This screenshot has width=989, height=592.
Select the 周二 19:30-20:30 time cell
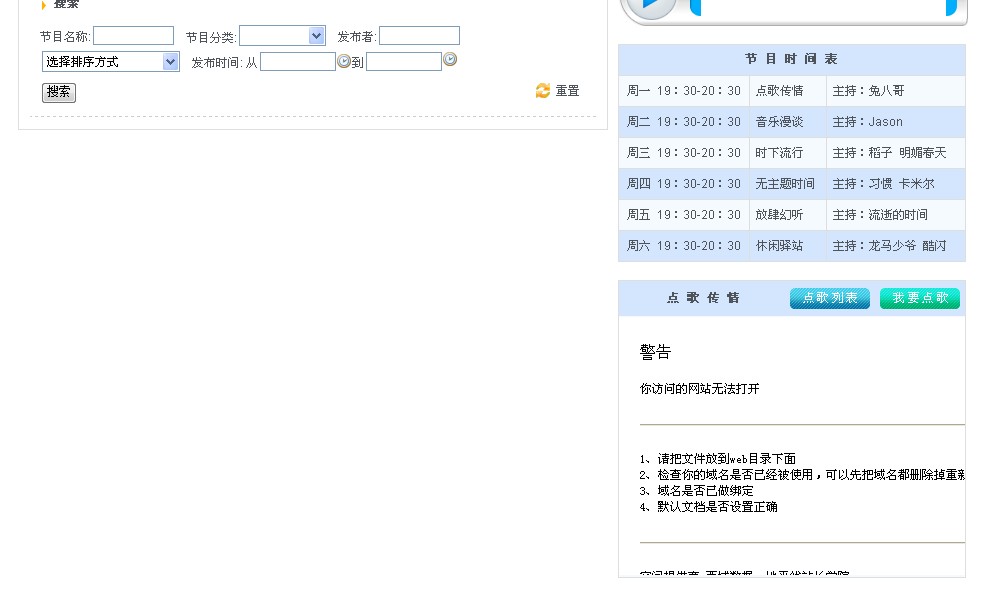pyautogui.click(x=684, y=122)
